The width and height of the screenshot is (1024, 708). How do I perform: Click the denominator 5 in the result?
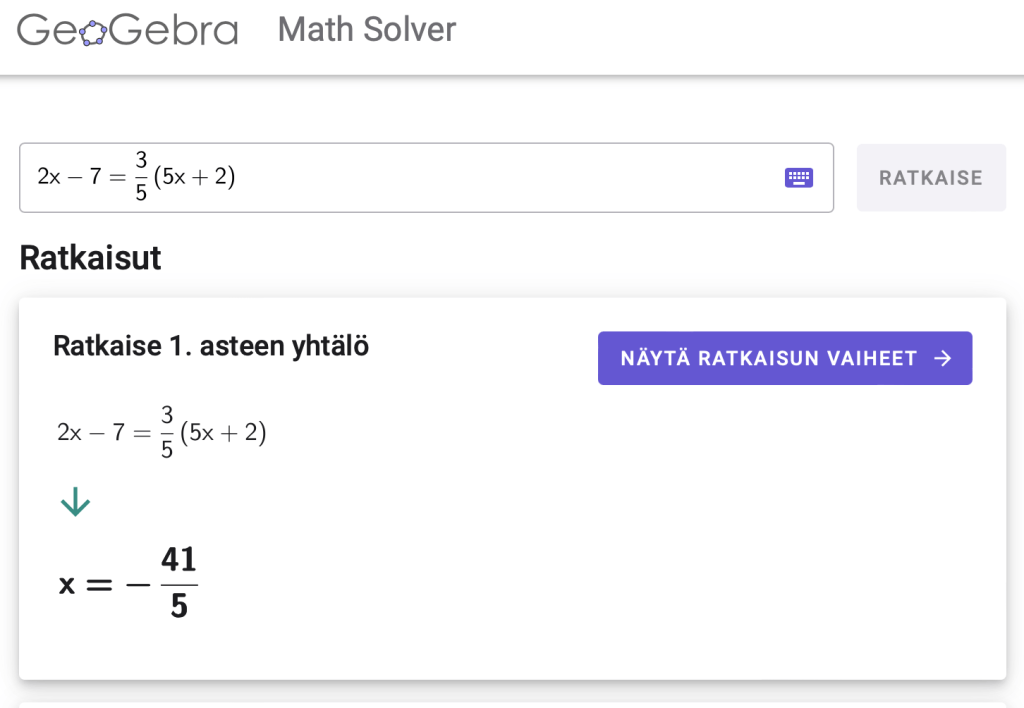(x=179, y=606)
